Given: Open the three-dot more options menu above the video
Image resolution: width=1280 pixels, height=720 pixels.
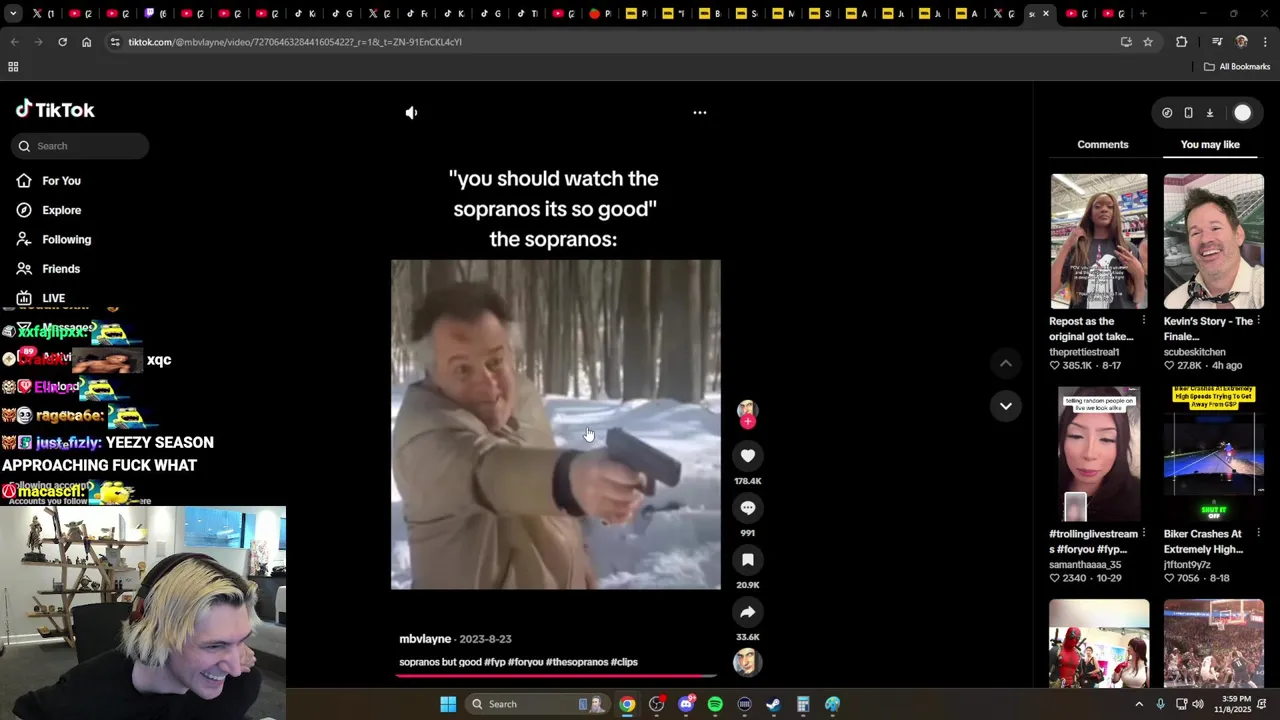Looking at the screenshot, I should click(x=700, y=113).
